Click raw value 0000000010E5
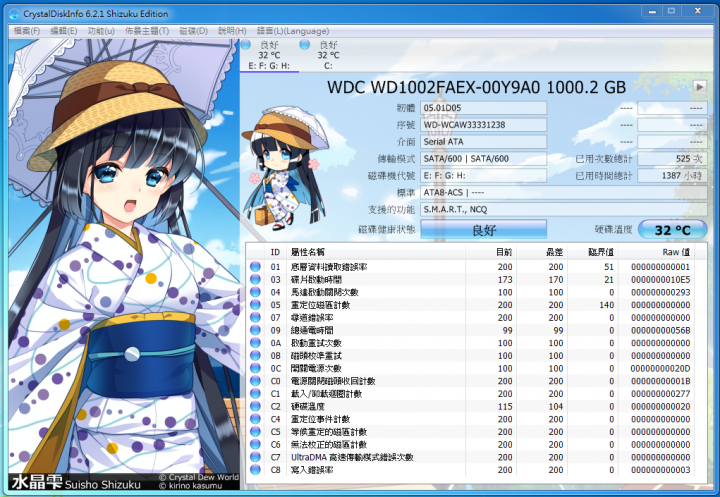720x497 pixels. [x=660, y=279]
